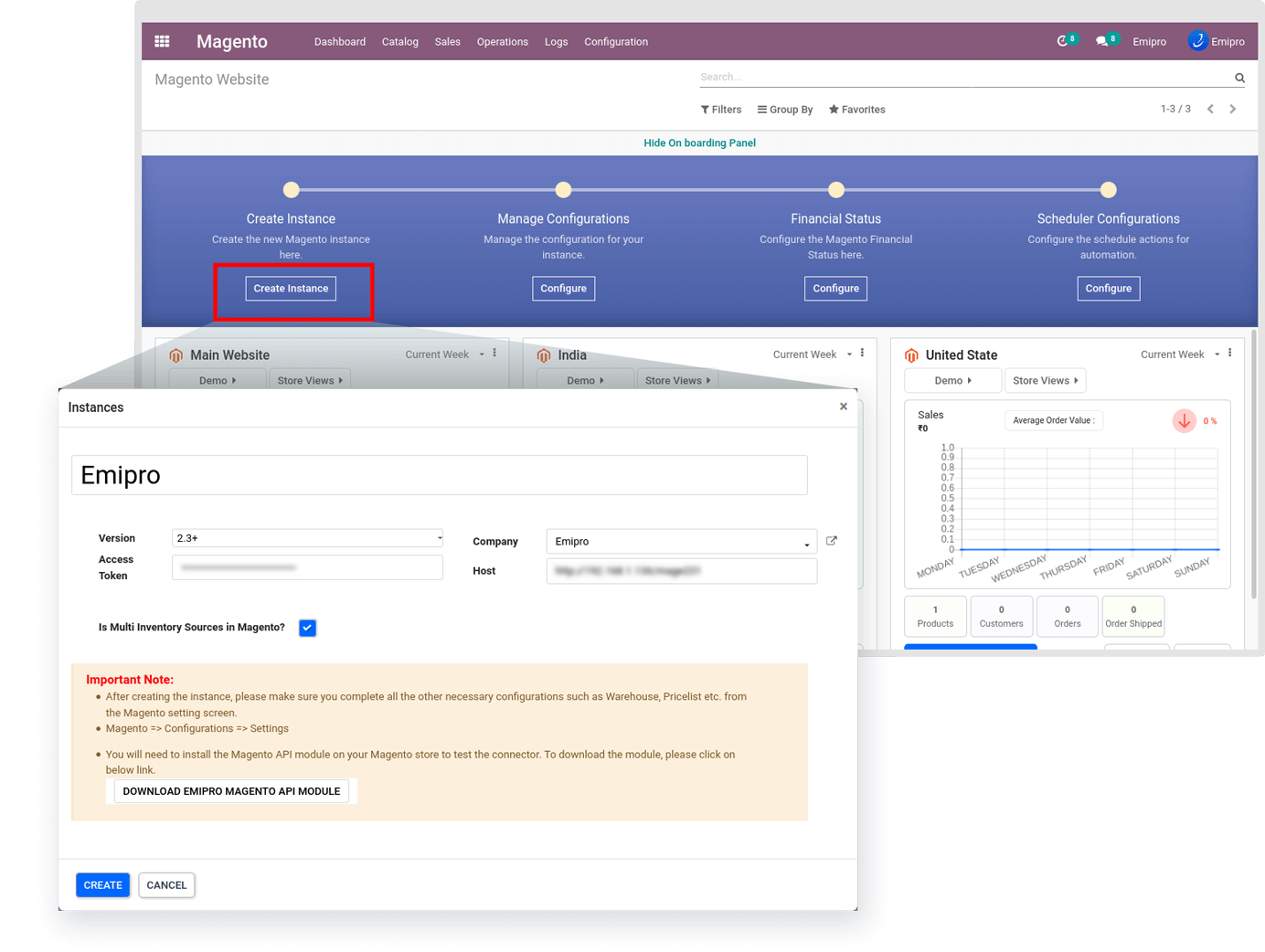Screen dimensions: 1265x952
Task: Open Main Website card options kebab menu
Action: point(494,353)
